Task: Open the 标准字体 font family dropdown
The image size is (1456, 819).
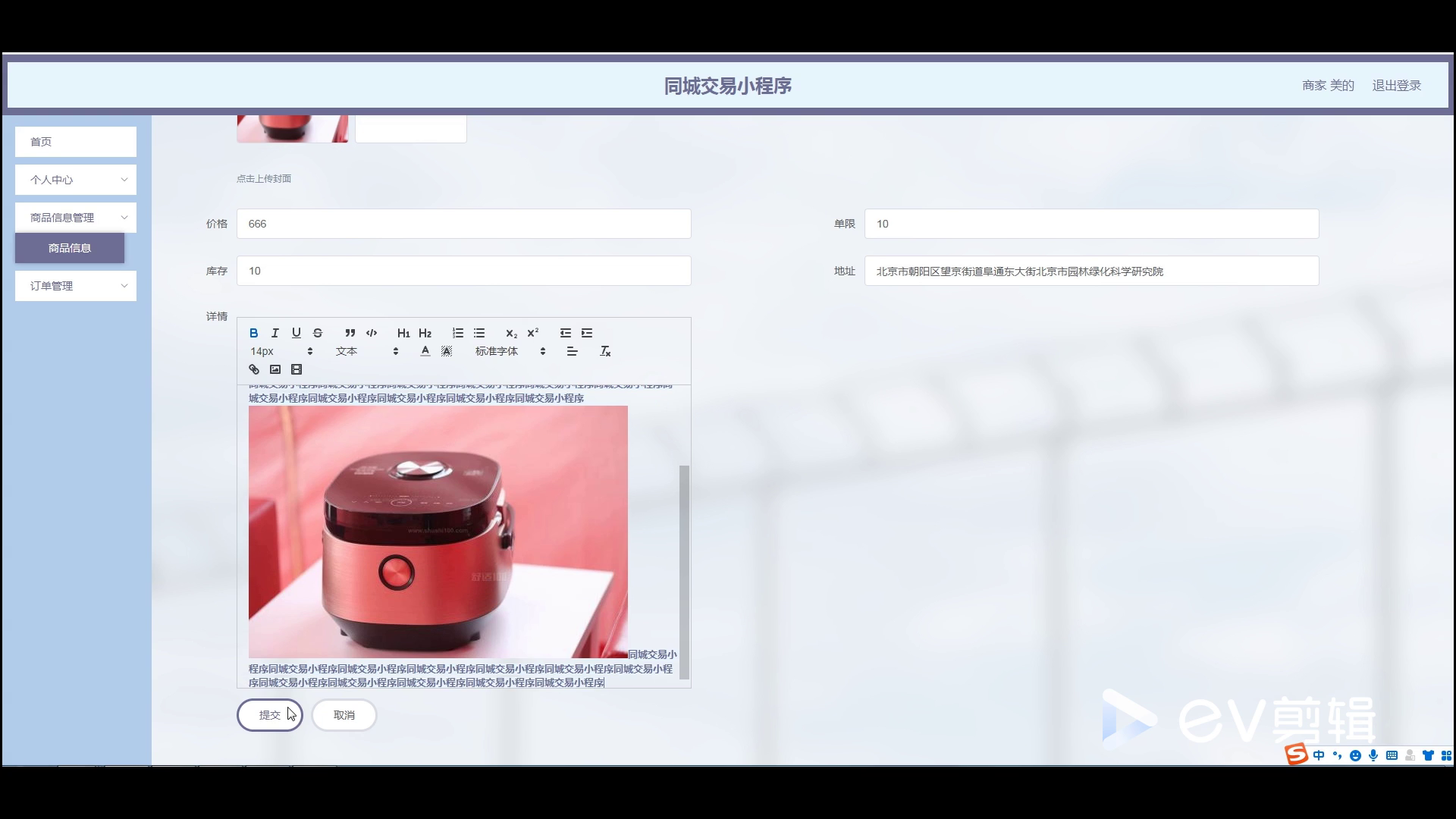Action: [510, 351]
